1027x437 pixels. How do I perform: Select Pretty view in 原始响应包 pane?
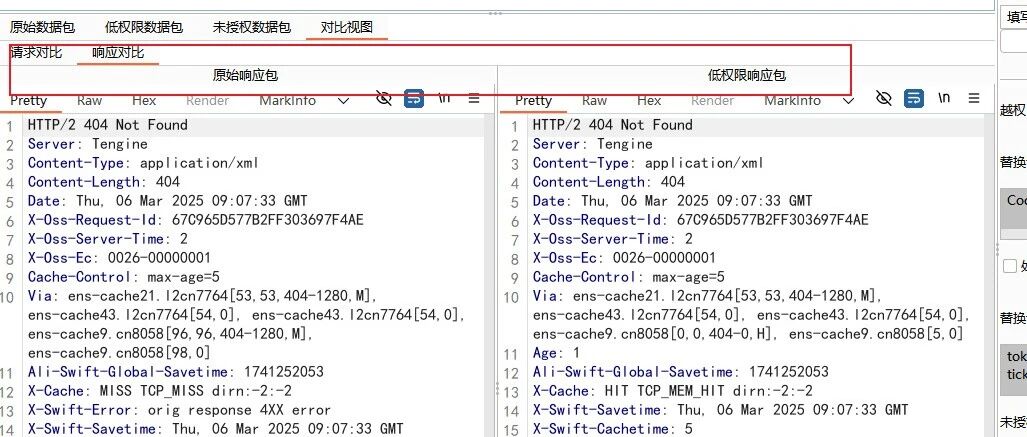(29, 100)
